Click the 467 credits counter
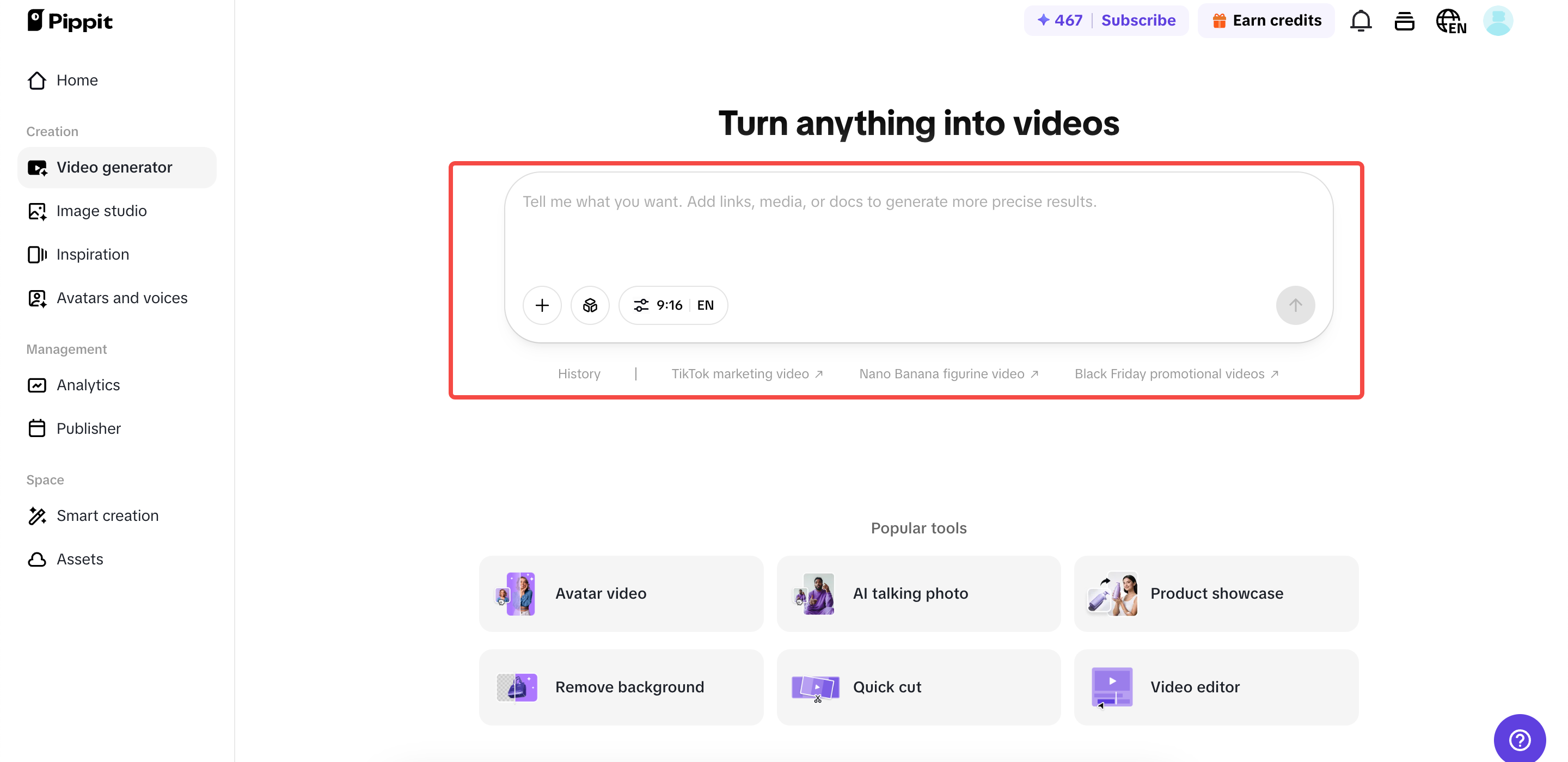The height and width of the screenshot is (762, 1568). point(1059,21)
